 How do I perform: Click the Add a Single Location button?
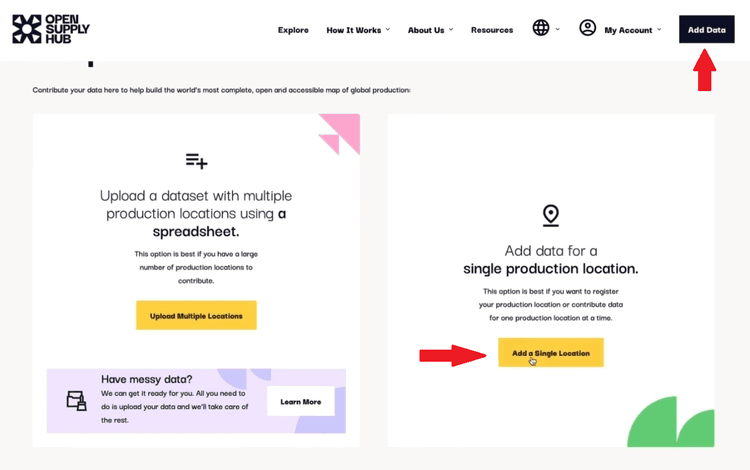(551, 353)
